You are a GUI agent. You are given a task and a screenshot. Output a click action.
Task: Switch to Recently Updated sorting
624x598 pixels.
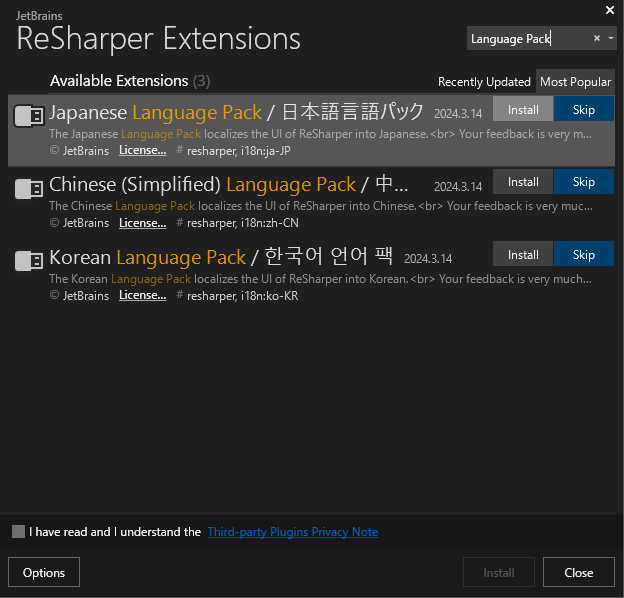(484, 82)
